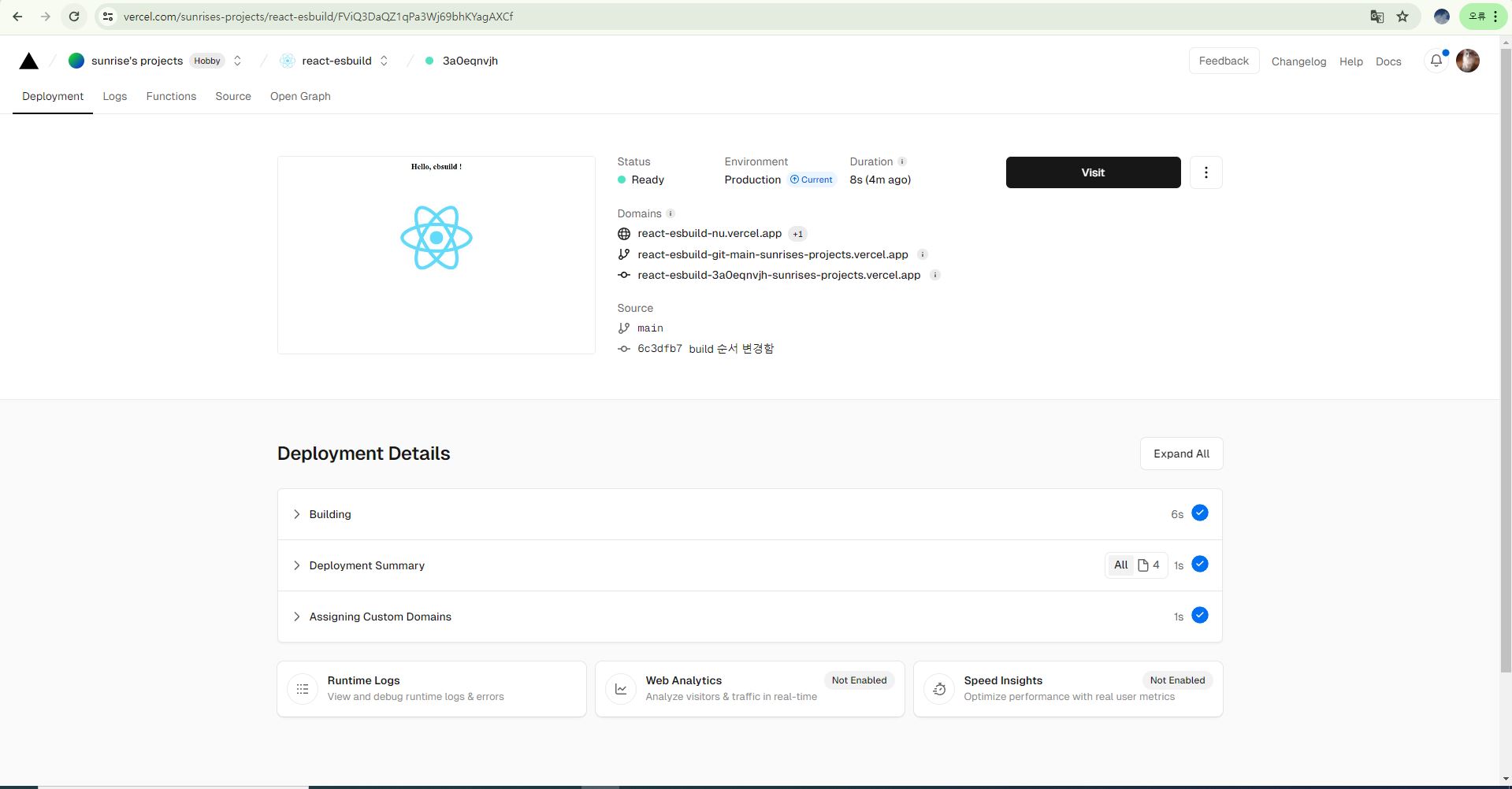Switch to the Source tab
This screenshot has width=1512, height=789.
(233, 96)
